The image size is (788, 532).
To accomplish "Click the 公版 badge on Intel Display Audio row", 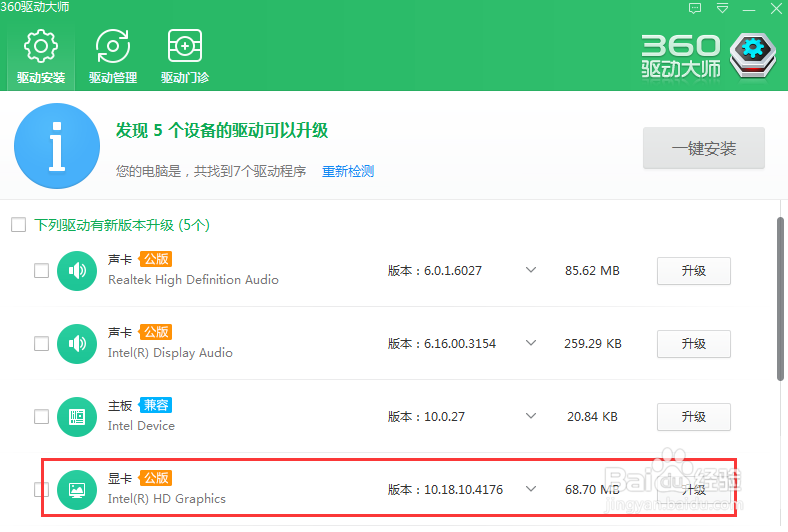I will (156, 332).
